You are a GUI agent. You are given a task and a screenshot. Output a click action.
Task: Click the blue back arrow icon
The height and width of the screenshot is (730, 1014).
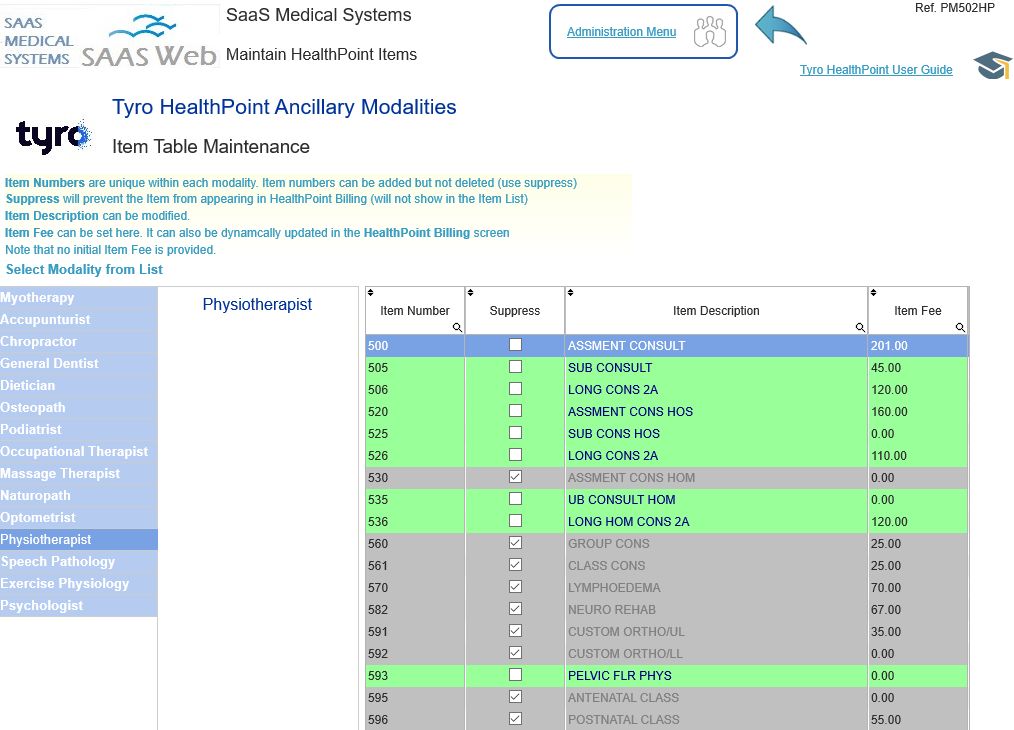781,26
